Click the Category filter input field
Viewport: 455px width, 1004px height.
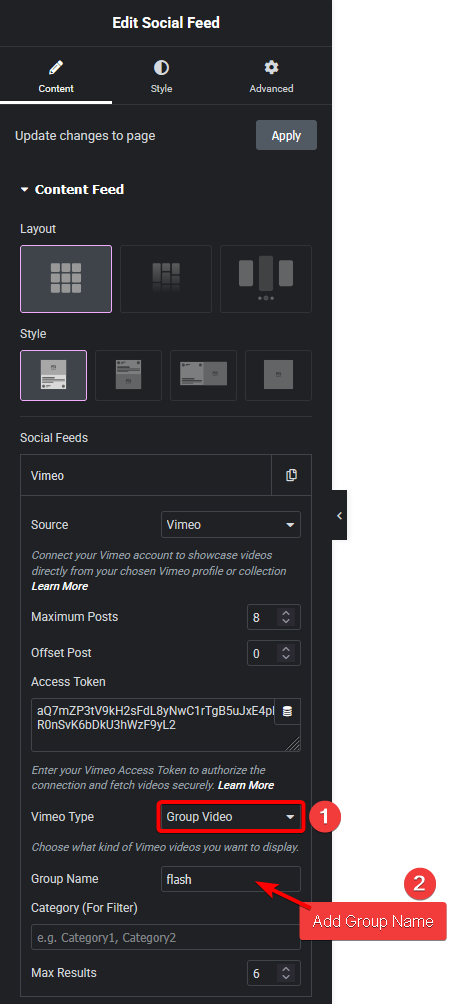pyautogui.click(x=166, y=937)
